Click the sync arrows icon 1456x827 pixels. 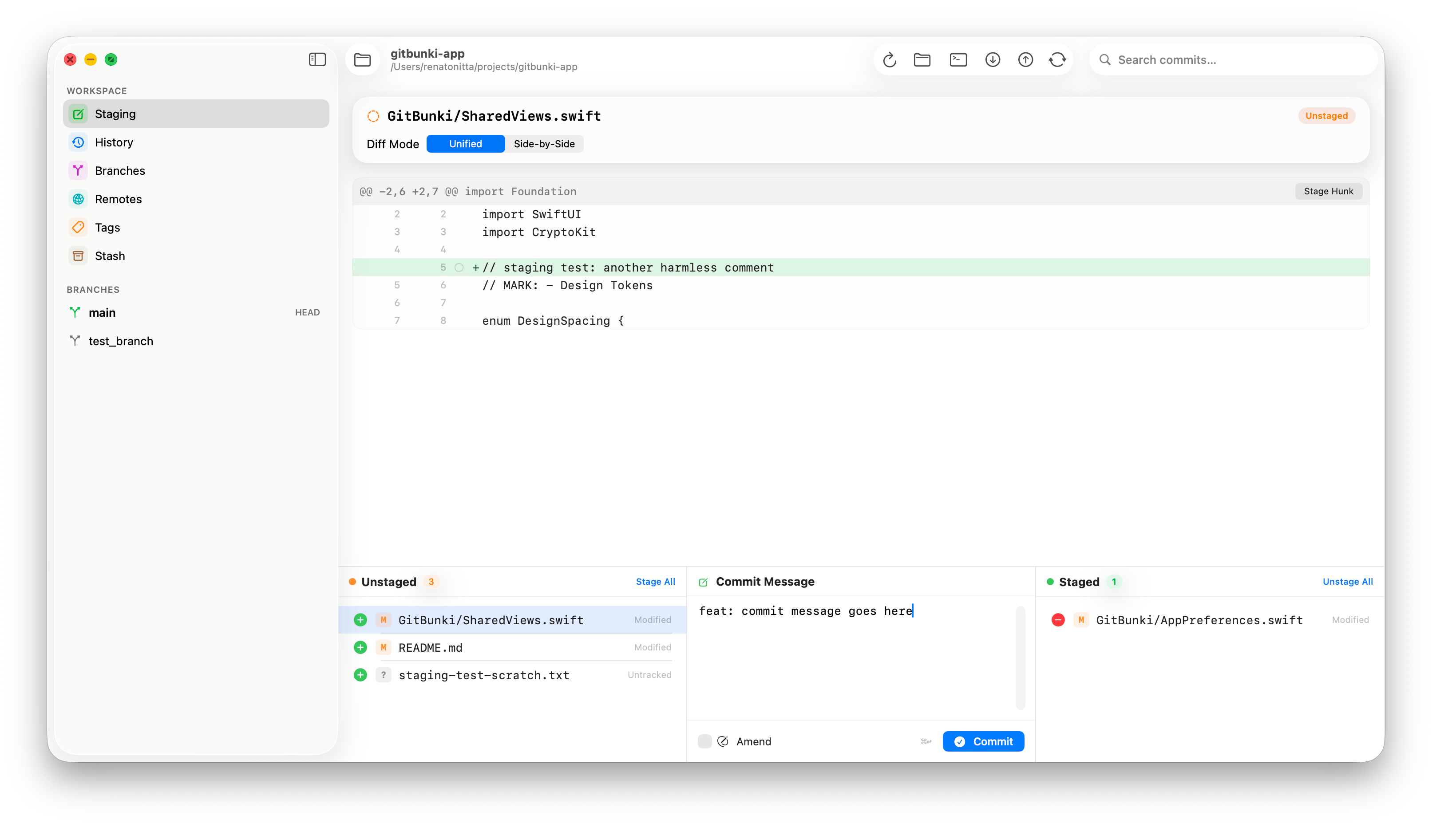[x=1057, y=59]
